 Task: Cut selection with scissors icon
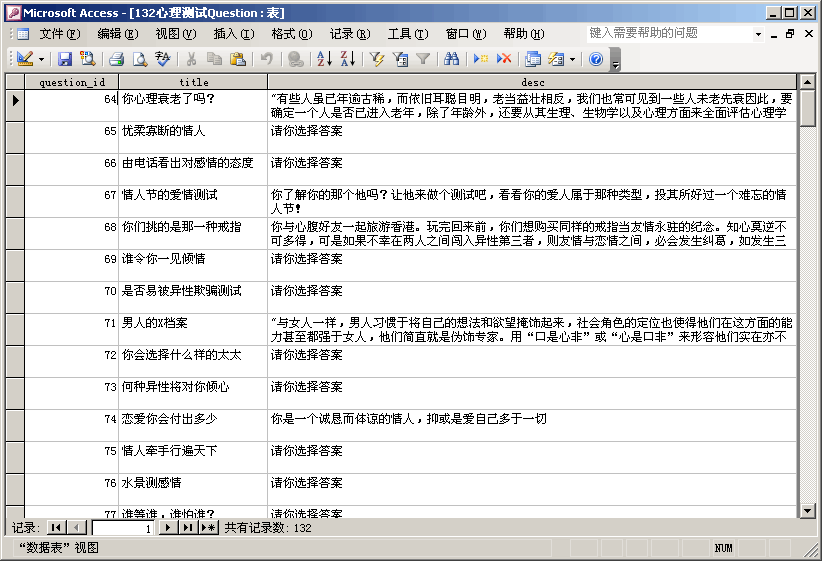click(191, 59)
